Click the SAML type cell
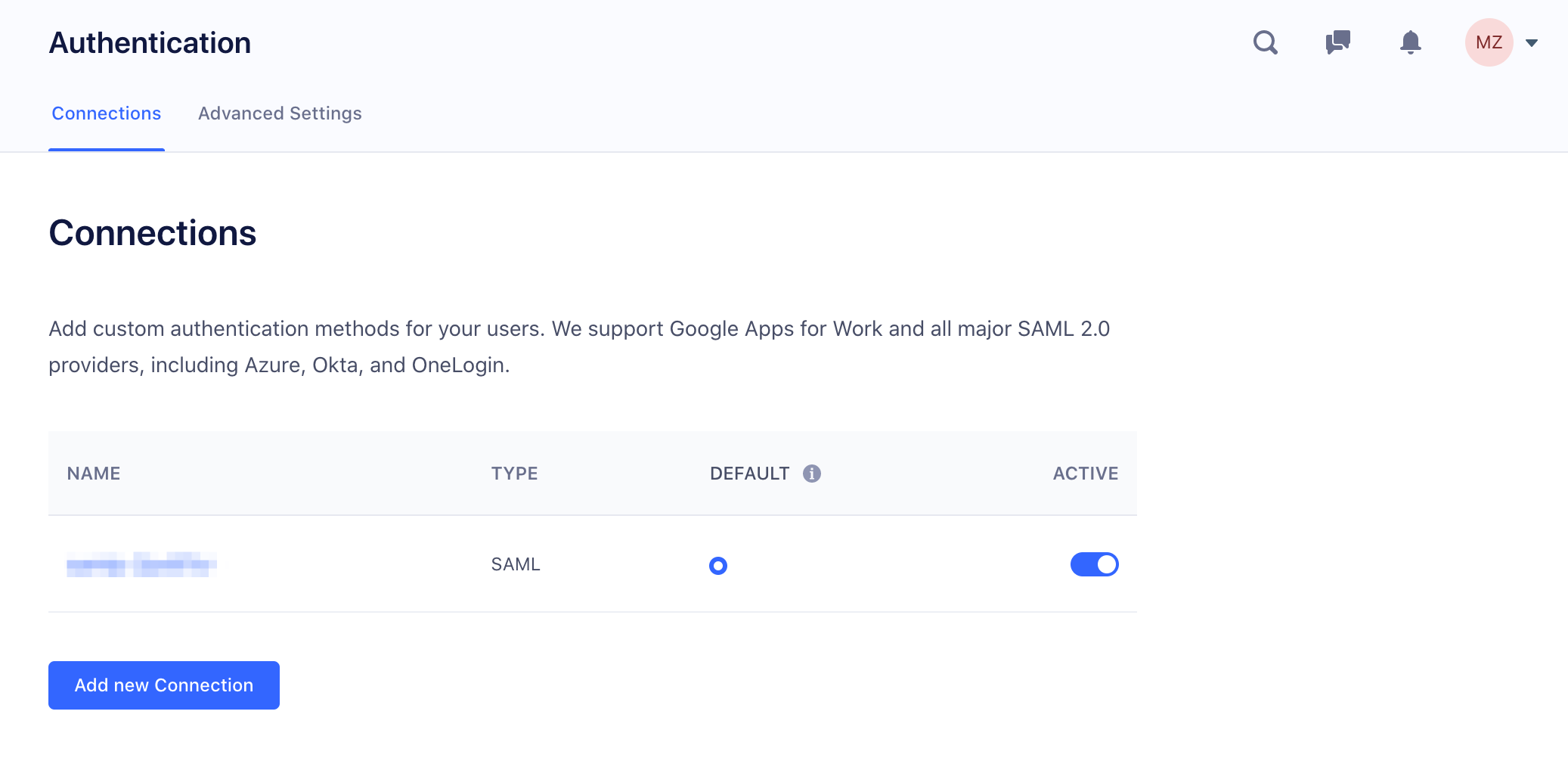Viewport: 1568px width, 761px height. (x=516, y=564)
